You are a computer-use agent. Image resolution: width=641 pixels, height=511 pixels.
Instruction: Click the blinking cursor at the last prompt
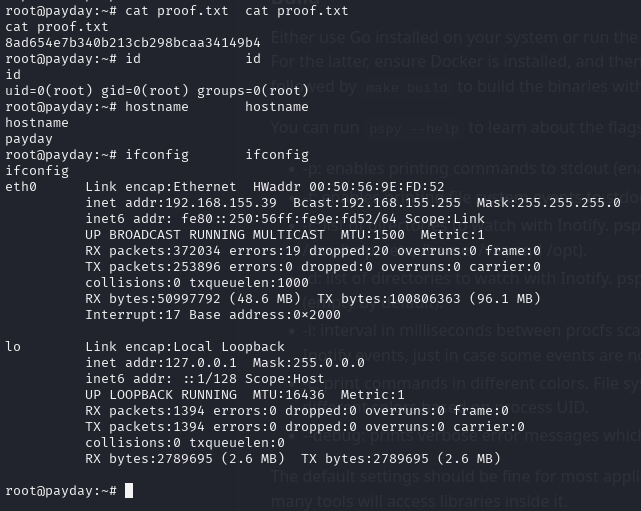pos(128,490)
